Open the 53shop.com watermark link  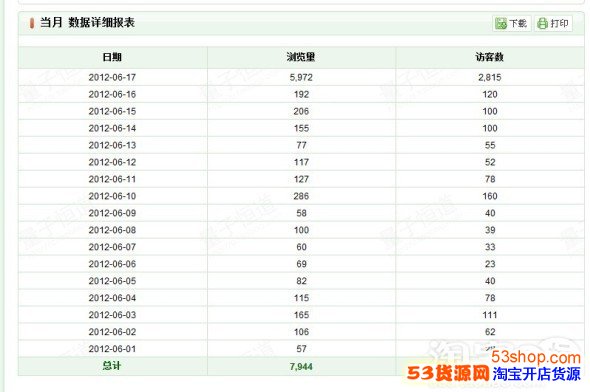pos(536,357)
